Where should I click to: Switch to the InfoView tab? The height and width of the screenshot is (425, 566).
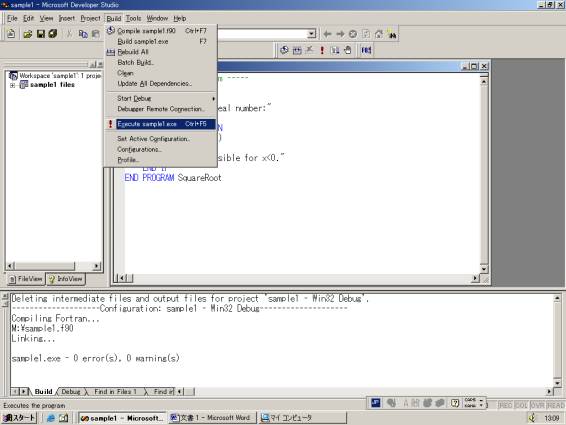click(65, 279)
